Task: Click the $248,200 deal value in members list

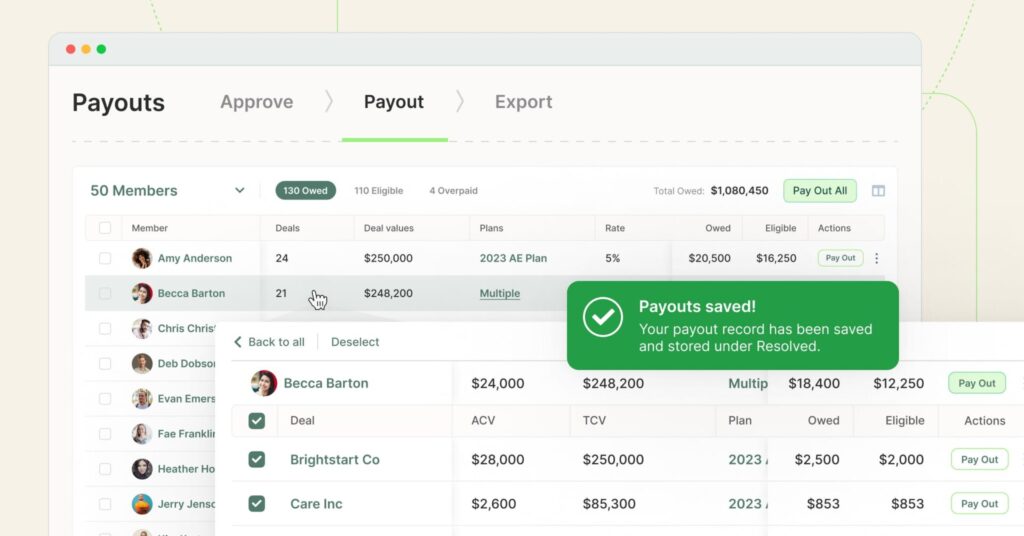Action: [x=388, y=294]
